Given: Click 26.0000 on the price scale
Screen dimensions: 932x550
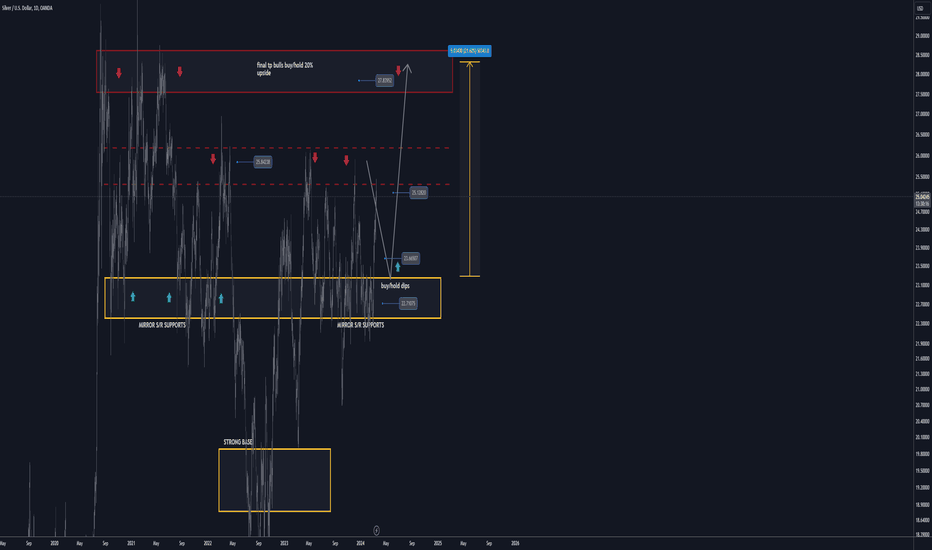Looking at the screenshot, I should pos(922,156).
